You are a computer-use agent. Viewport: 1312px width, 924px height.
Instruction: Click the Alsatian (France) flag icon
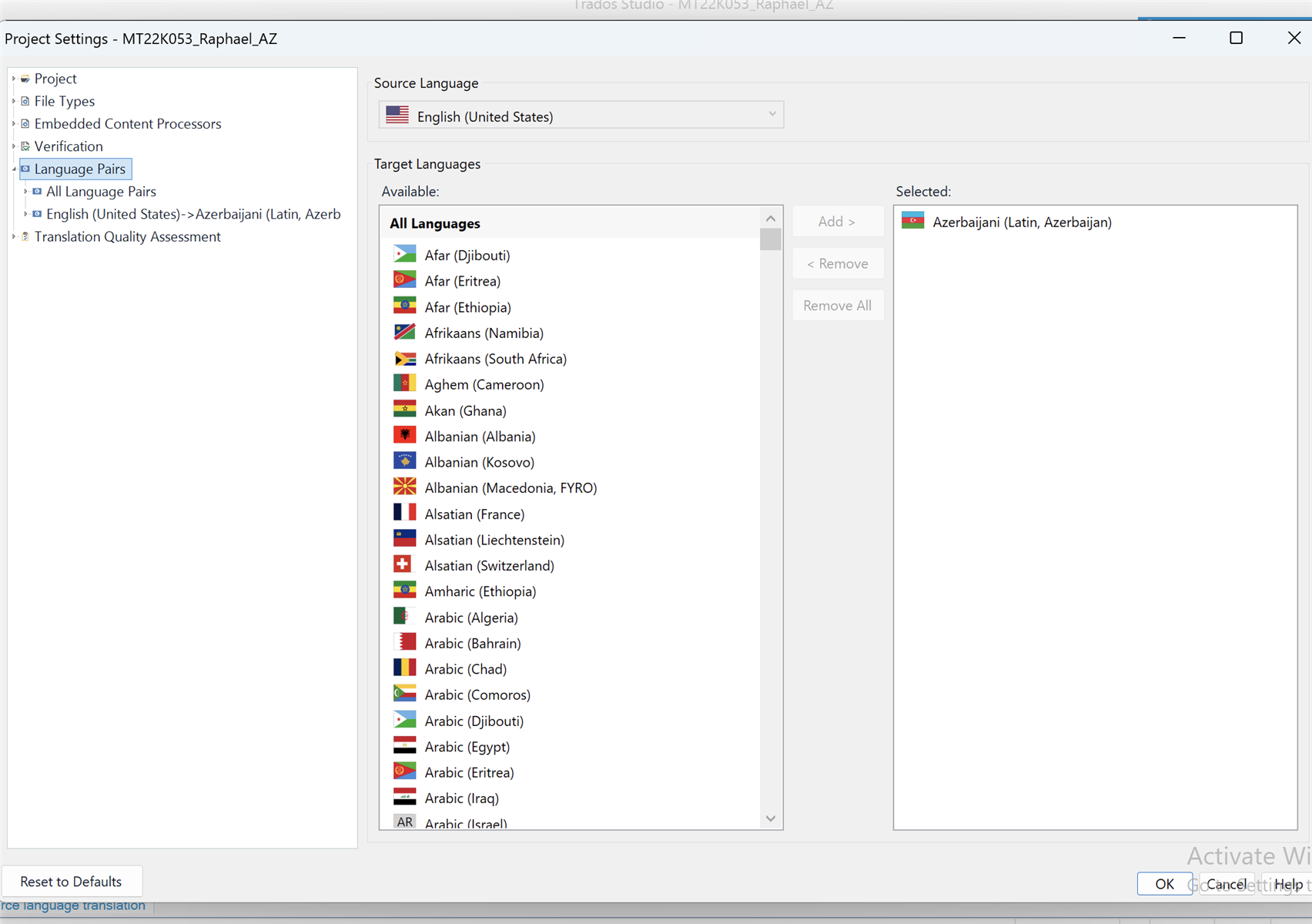click(404, 513)
